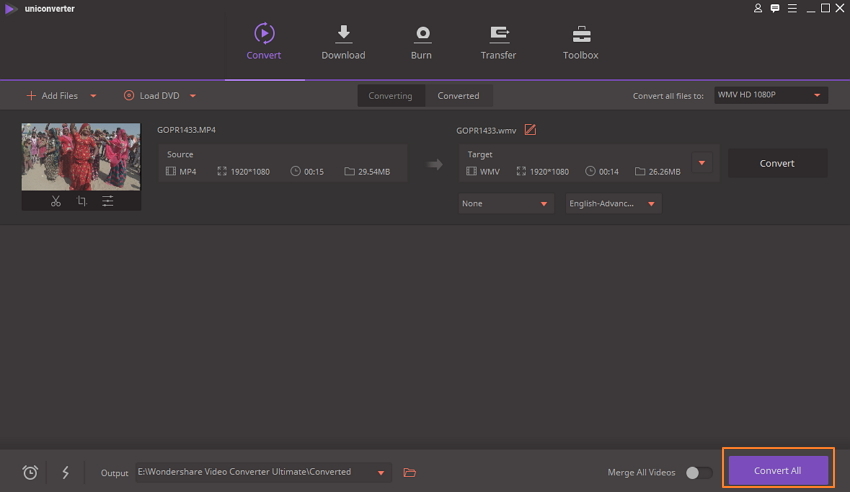Open the Convert tab
850x492 pixels.
263,41
